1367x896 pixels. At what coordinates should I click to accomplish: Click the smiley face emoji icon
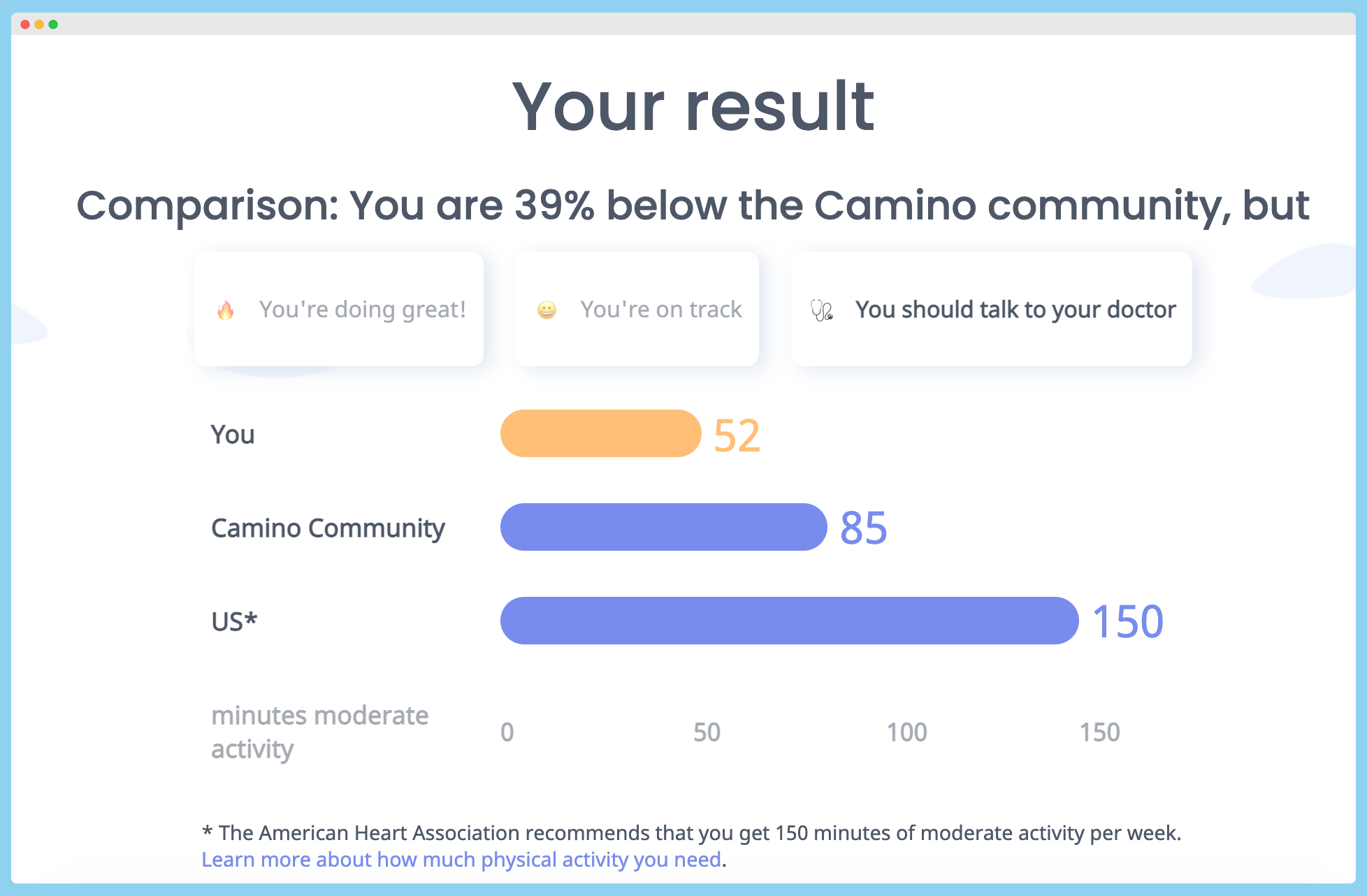tap(547, 310)
